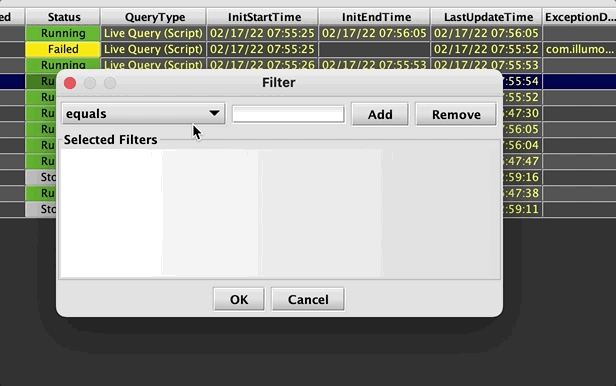Image resolution: width=616 pixels, height=386 pixels.
Task: Click the InitStartTime column header
Action: 262,17
